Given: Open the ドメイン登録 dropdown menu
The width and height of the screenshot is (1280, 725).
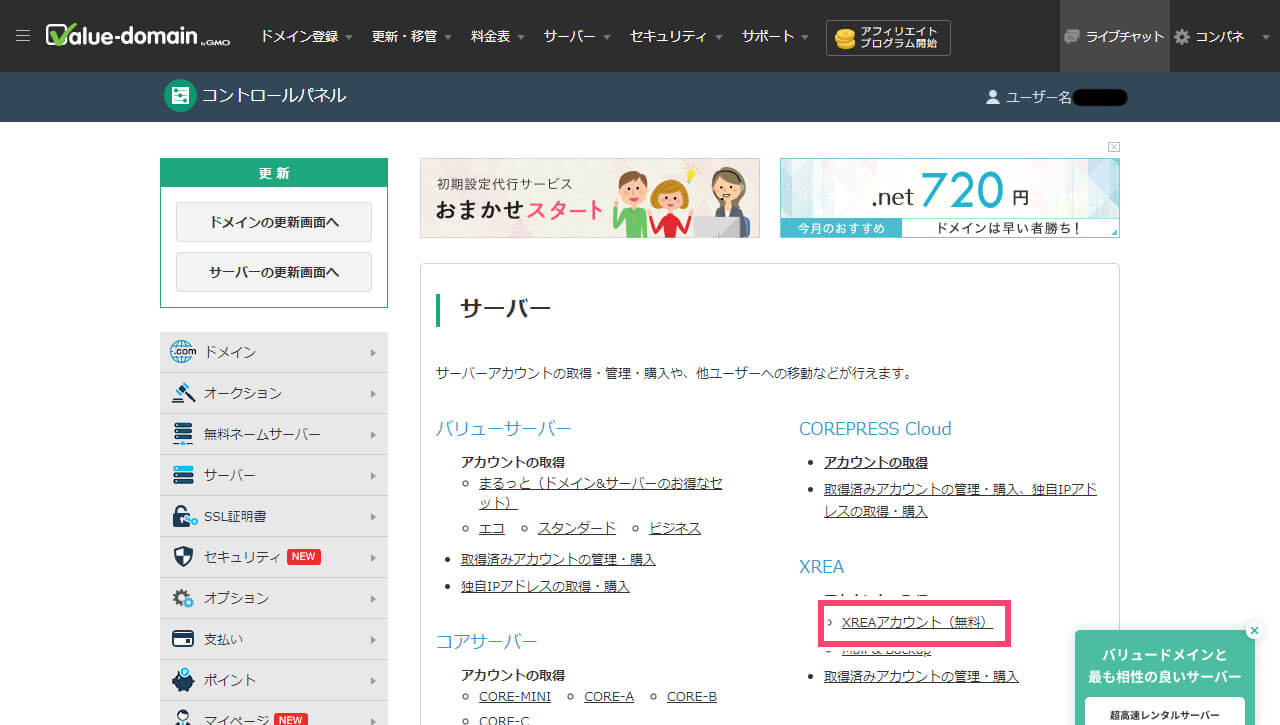Looking at the screenshot, I should 306,36.
